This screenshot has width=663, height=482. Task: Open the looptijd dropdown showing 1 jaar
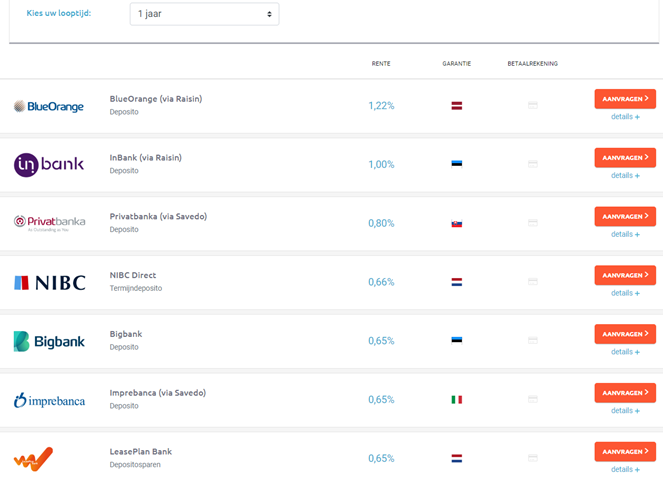204,14
